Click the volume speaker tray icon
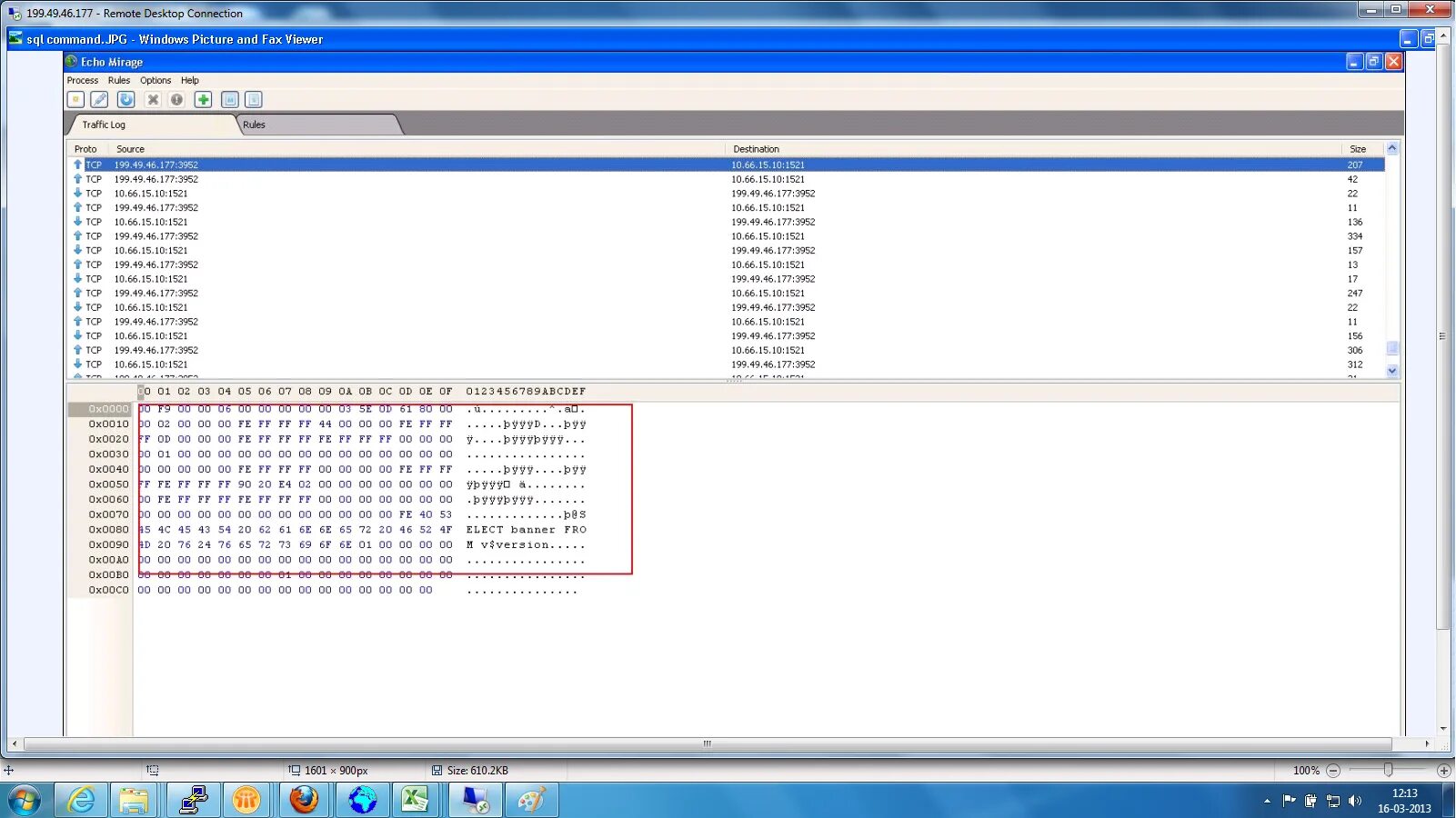This screenshot has width=1456, height=818. pos(1355,801)
